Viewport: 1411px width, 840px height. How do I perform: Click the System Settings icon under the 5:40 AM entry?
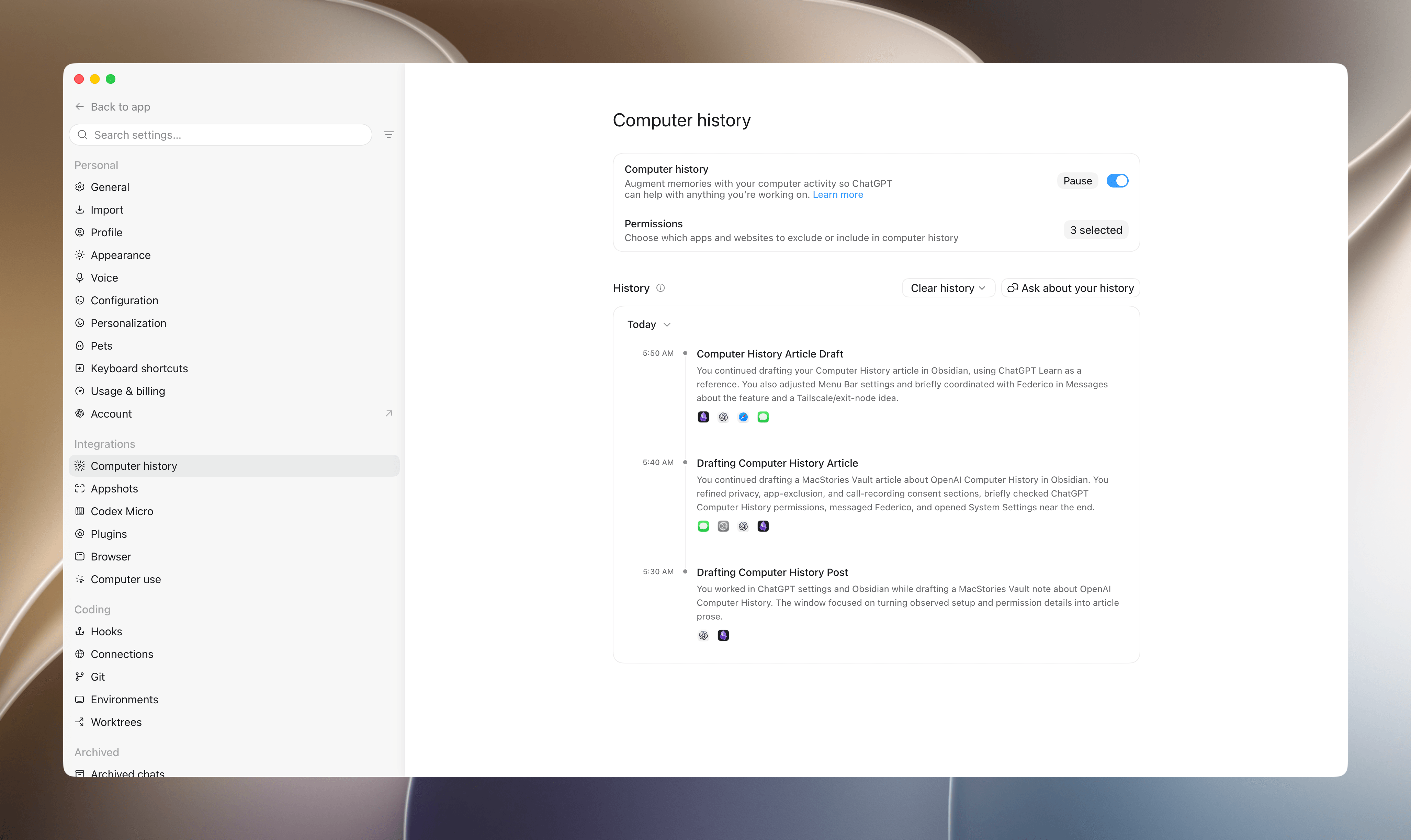pyautogui.click(x=723, y=526)
